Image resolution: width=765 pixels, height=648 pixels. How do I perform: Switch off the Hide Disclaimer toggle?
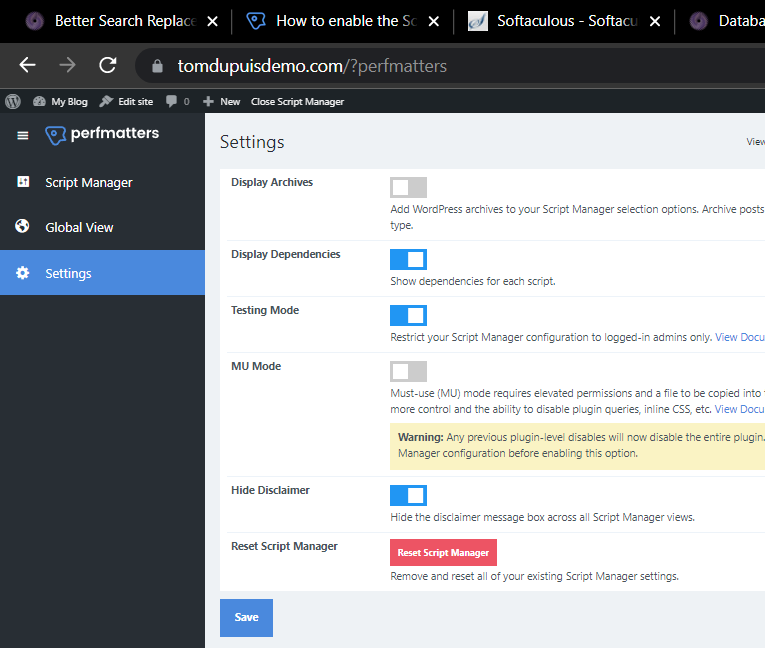coord(408,495)
